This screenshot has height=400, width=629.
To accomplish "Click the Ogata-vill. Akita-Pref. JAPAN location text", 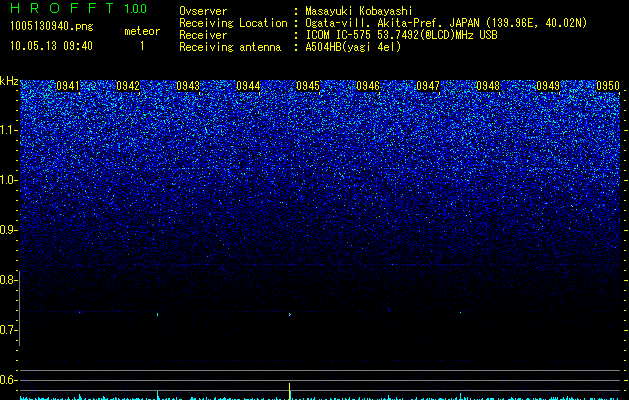I will (x=446, y=23).
